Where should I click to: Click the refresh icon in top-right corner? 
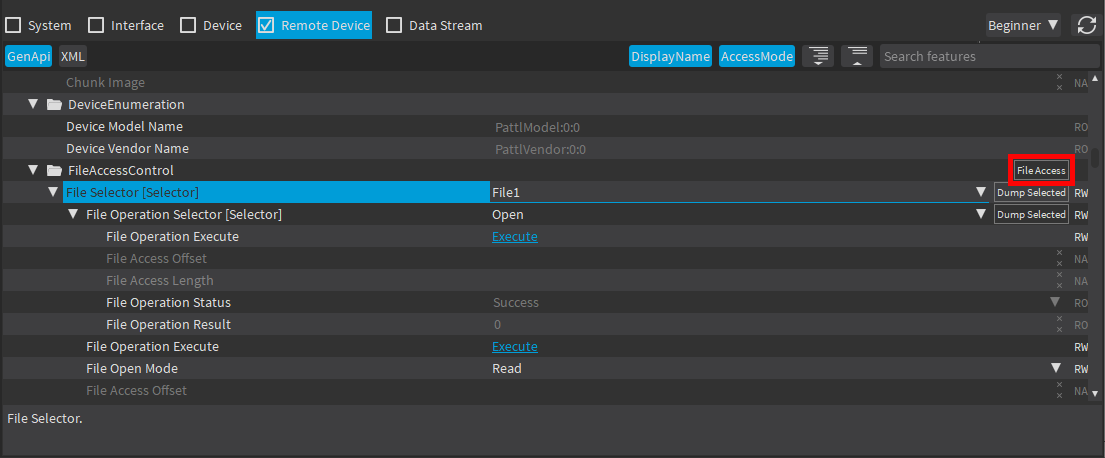point(1084,25)
